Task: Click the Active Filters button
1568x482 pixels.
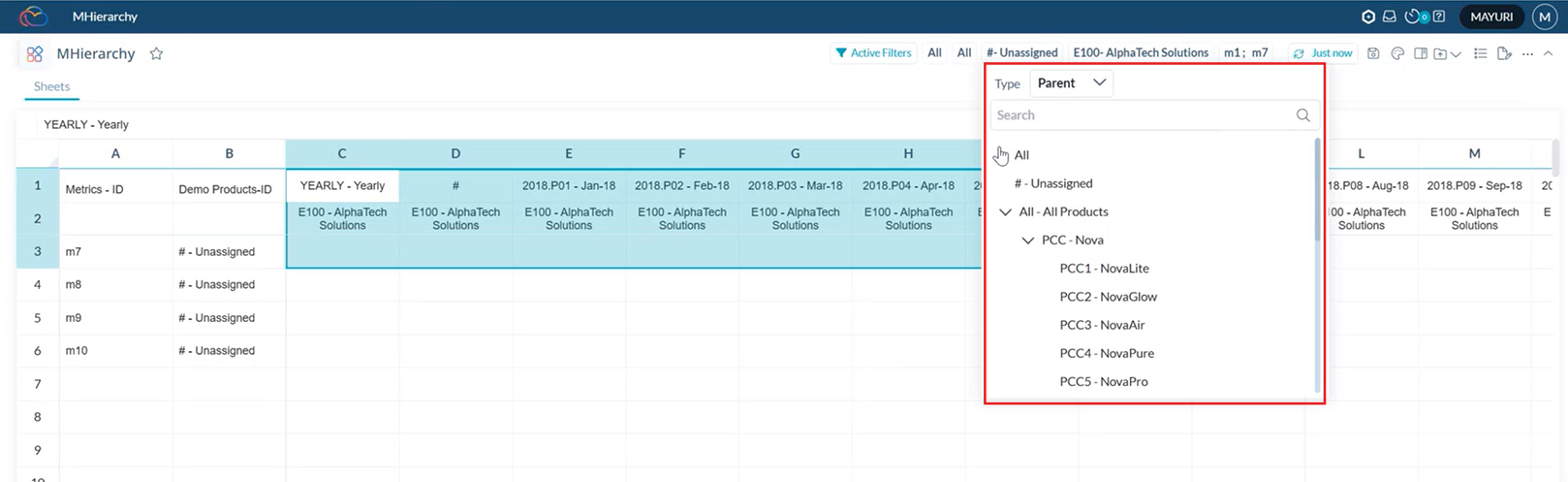Action: 873,53
